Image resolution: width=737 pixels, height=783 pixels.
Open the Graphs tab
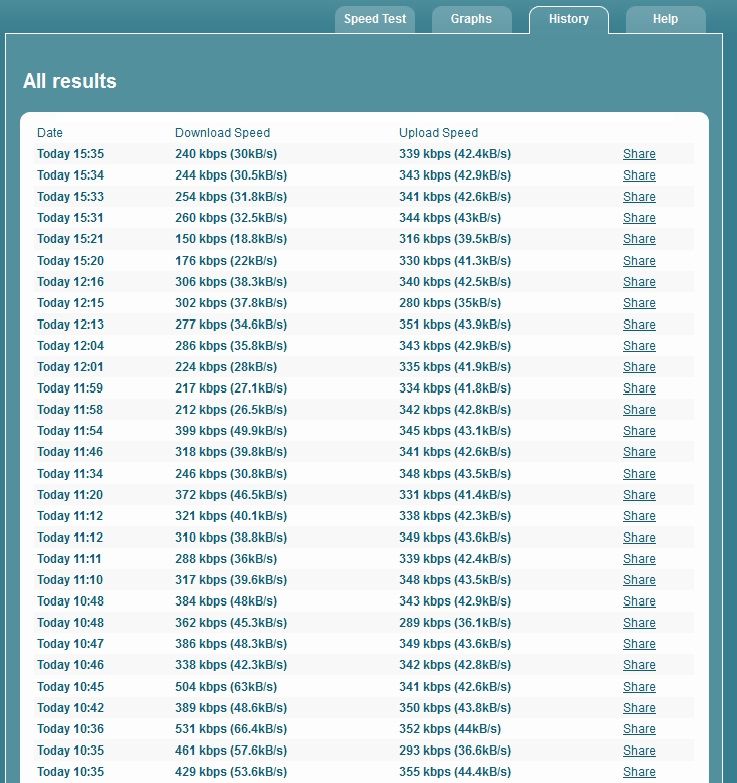click(x=471, y=19)
